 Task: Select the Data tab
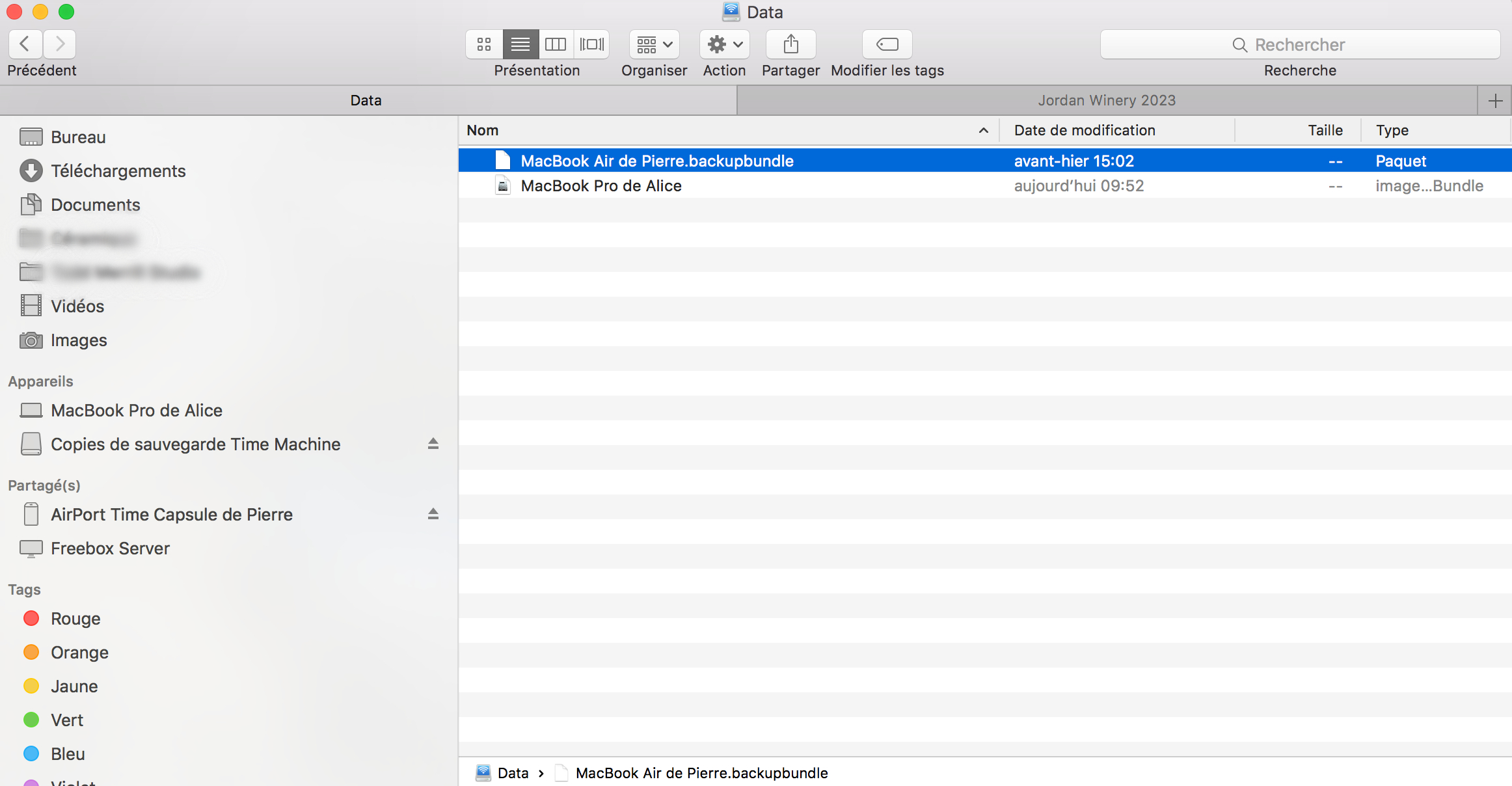click(x=366, y=100)
